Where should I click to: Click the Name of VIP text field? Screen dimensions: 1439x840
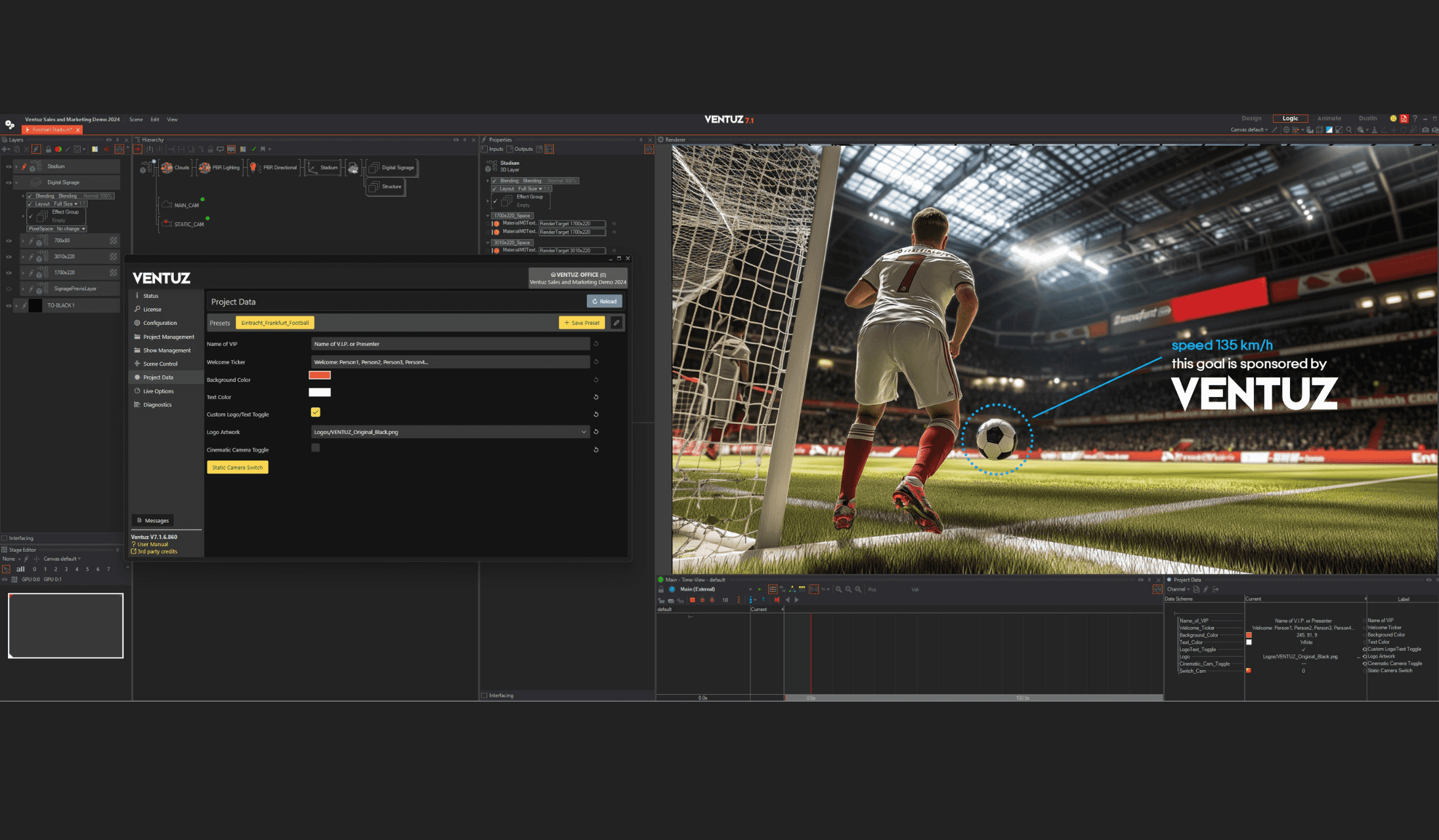[450, 344]
